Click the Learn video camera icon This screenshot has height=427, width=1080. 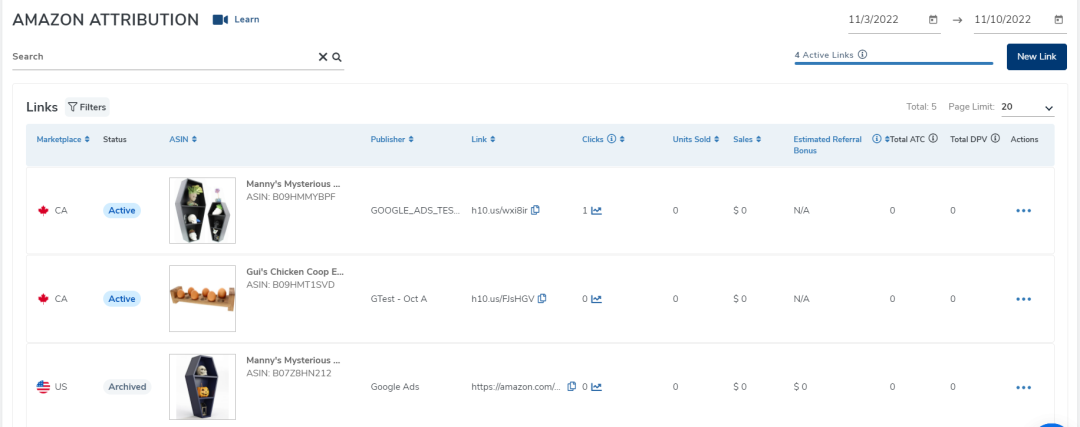pos(220,19)
